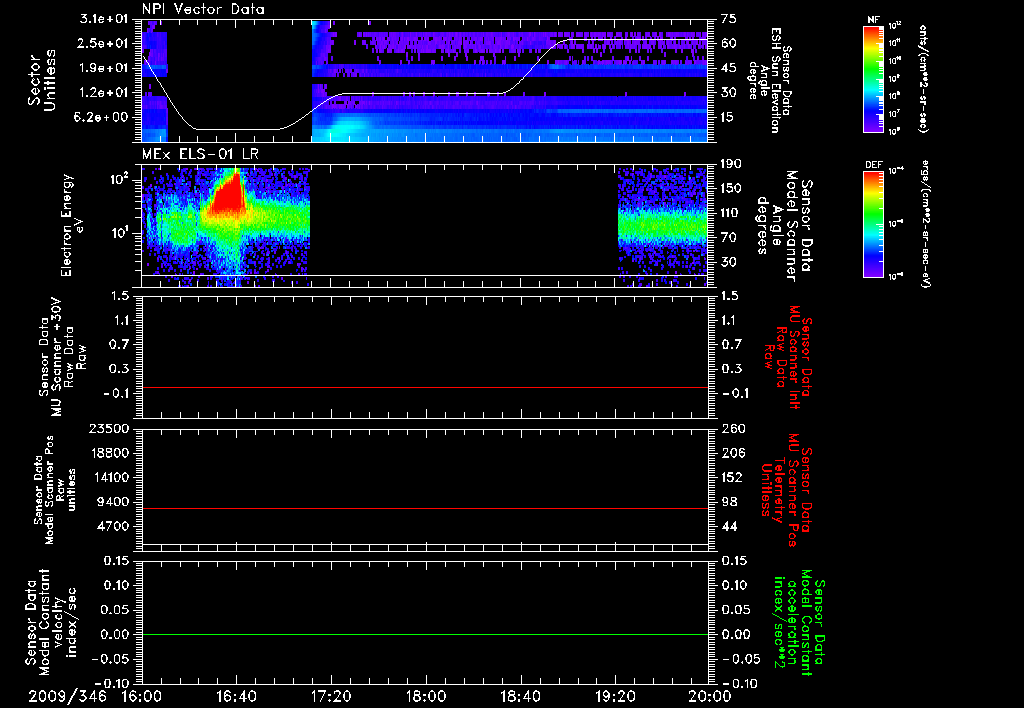Click the '4700' scanner position tick label

[114, 526]
